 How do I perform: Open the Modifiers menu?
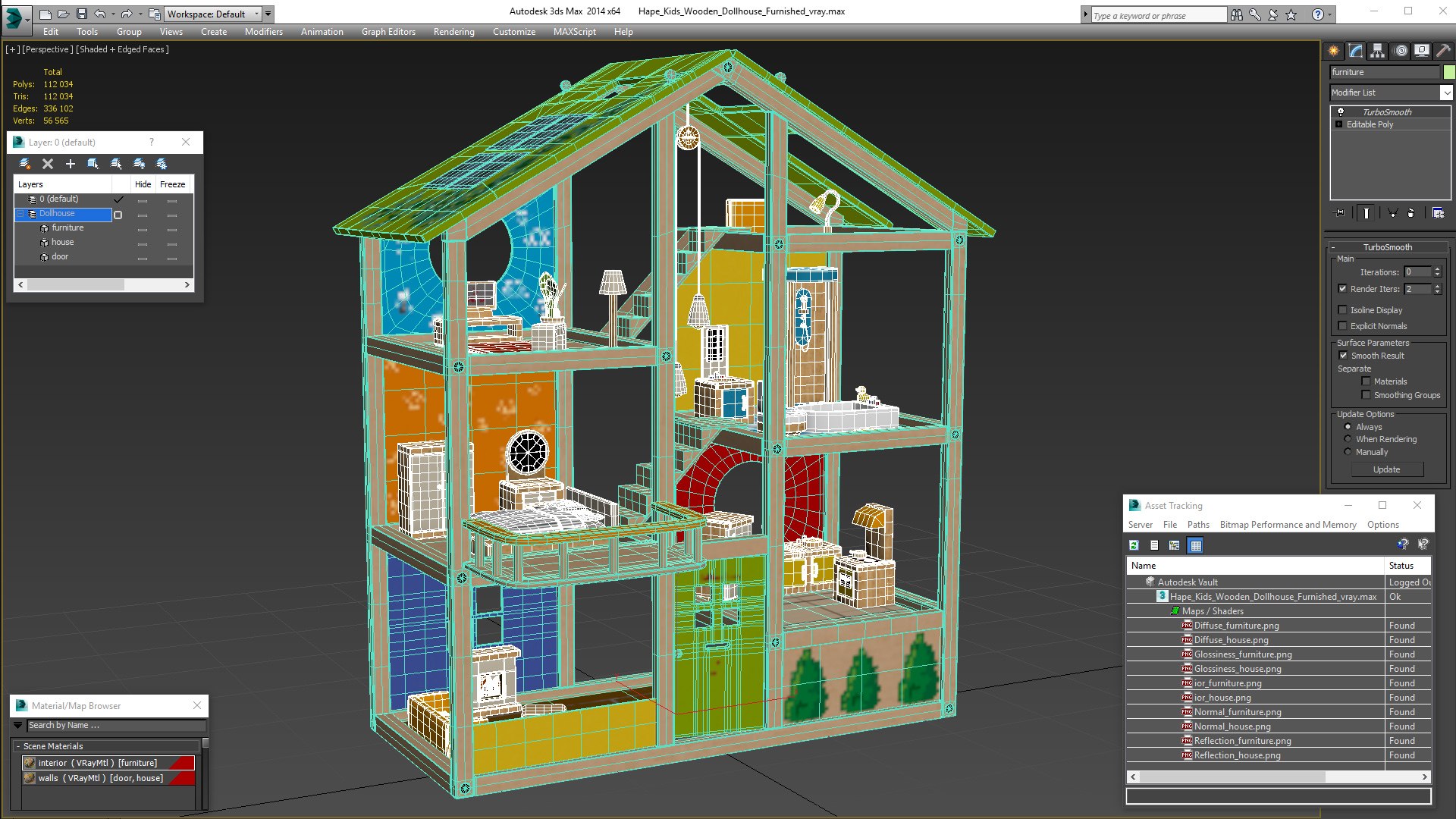[263, 32]
